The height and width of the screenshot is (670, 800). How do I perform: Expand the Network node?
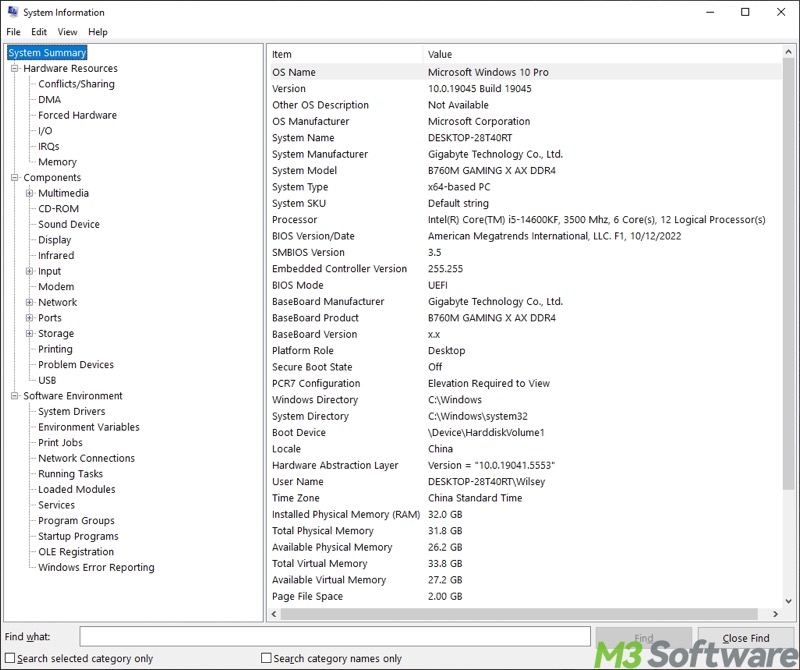click(x=30, y=302)
